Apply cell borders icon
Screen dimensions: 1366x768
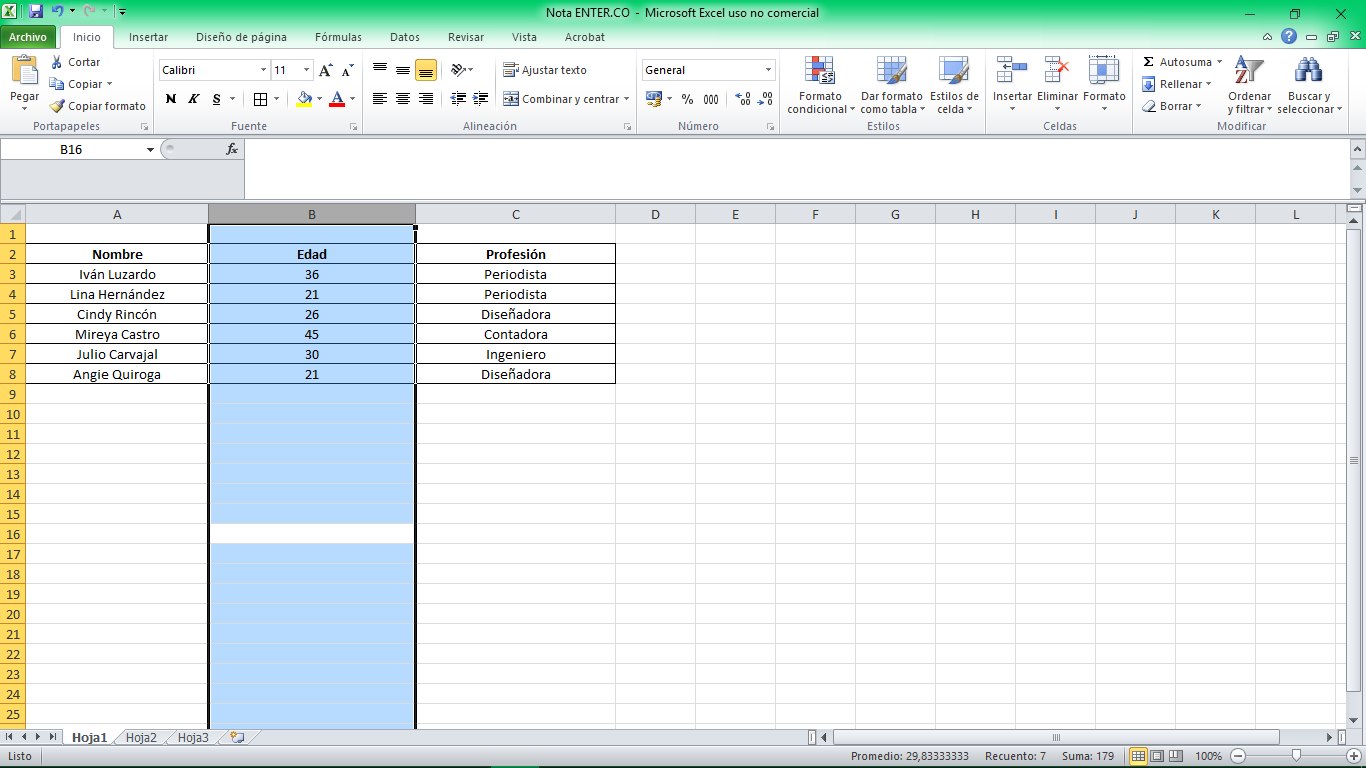(260, 99)
